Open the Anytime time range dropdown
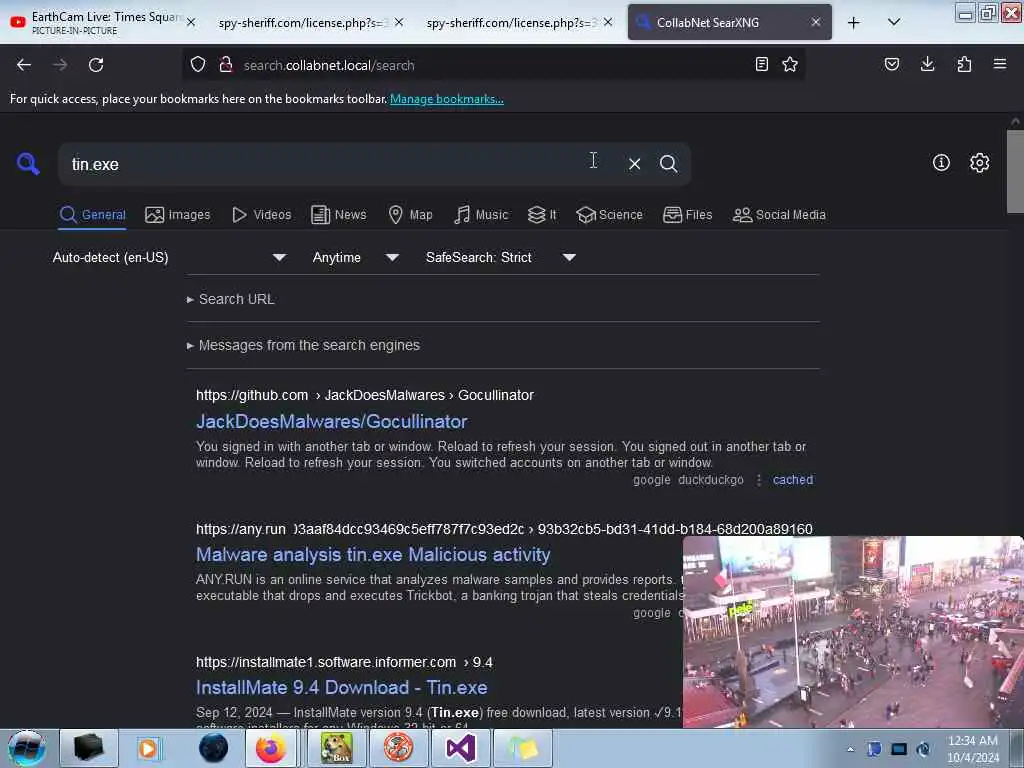1024x768 pixels. 355,257
